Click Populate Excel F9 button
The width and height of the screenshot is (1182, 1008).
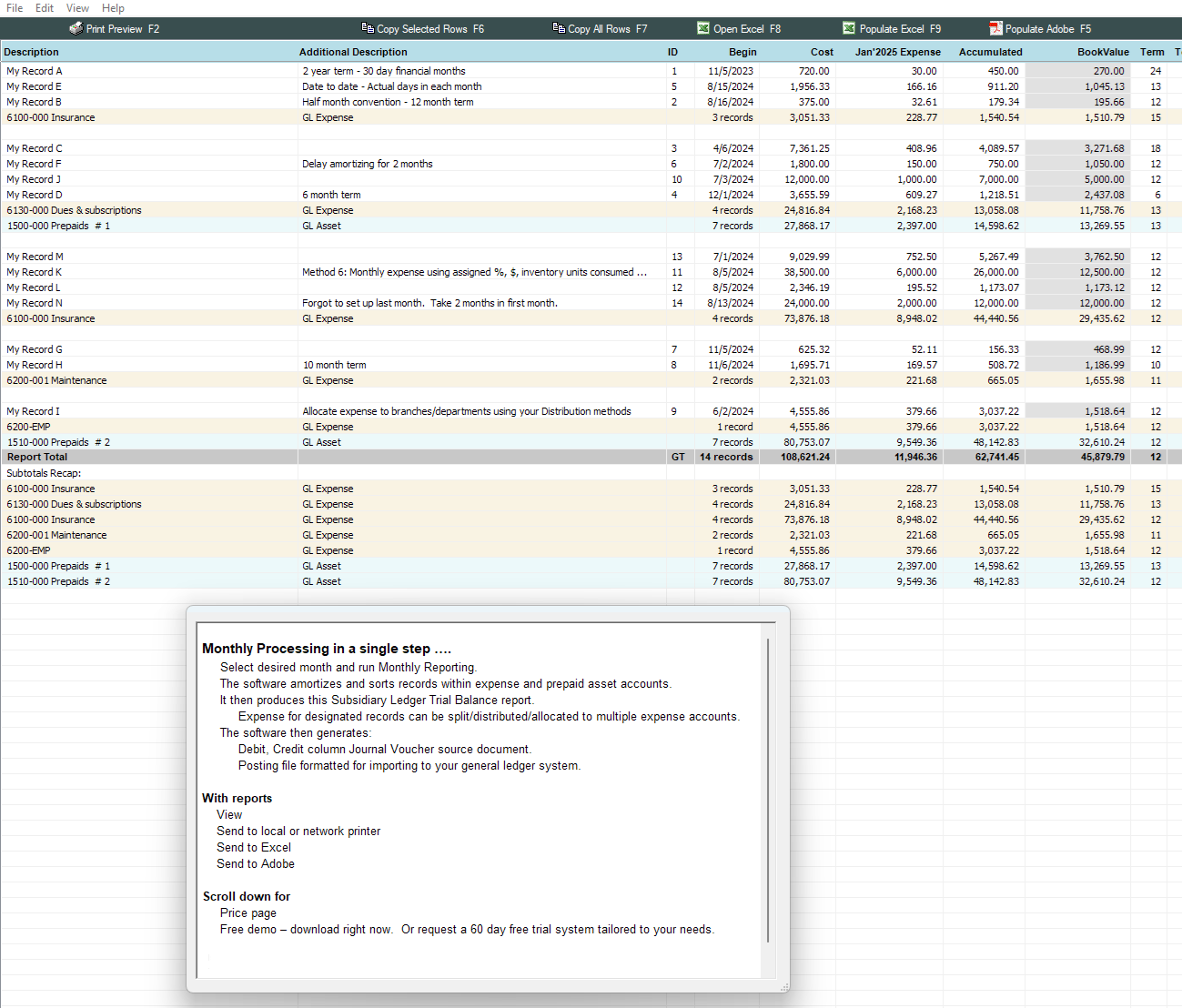[892, 28]
